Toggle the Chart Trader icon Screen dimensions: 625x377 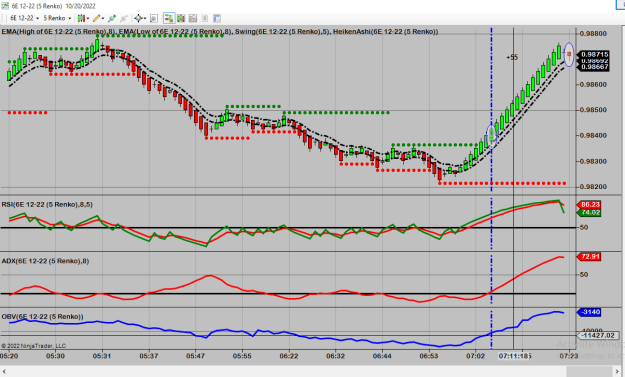(169, 18)
